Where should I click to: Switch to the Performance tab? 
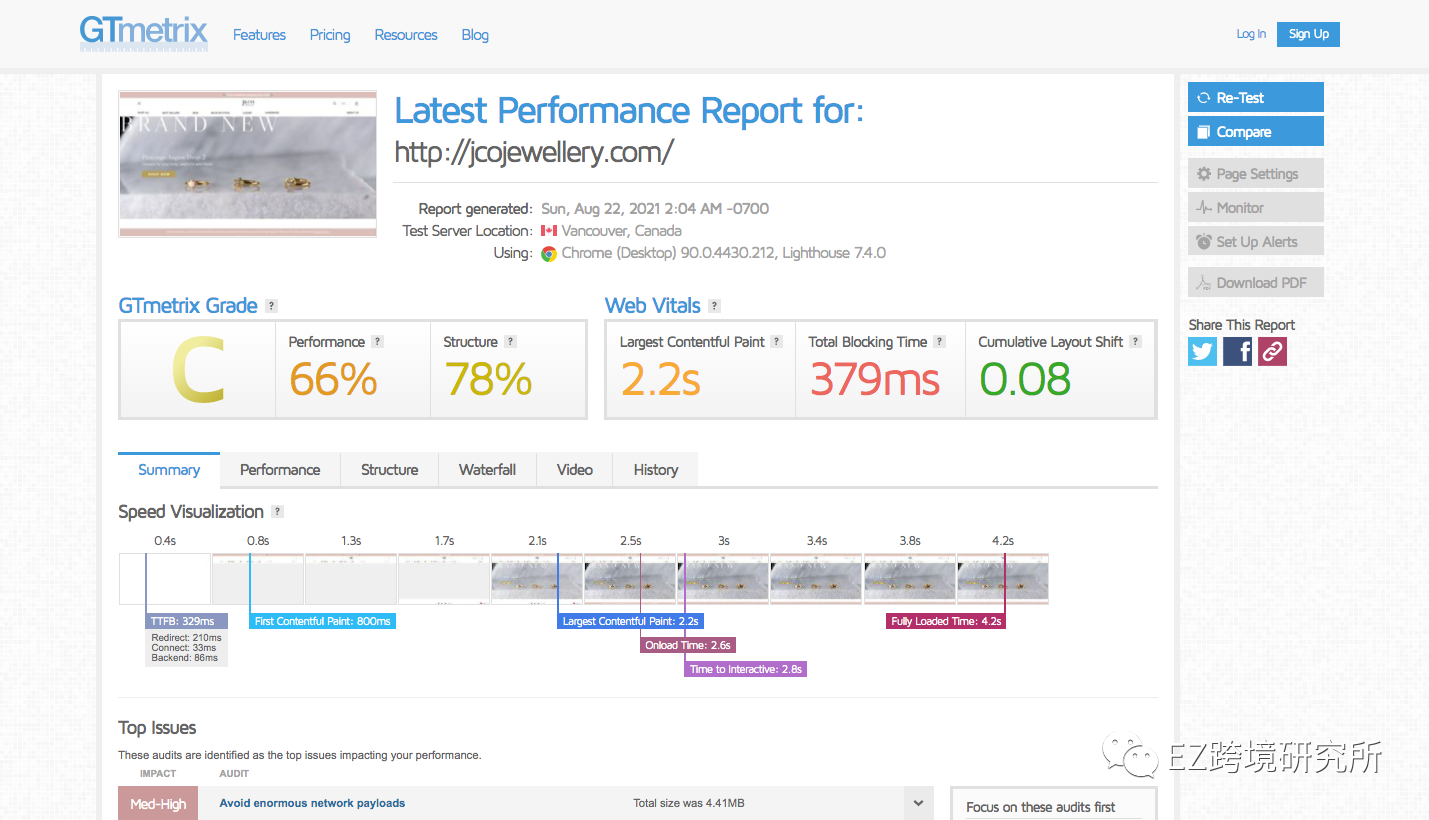click(x=280, y=469)
